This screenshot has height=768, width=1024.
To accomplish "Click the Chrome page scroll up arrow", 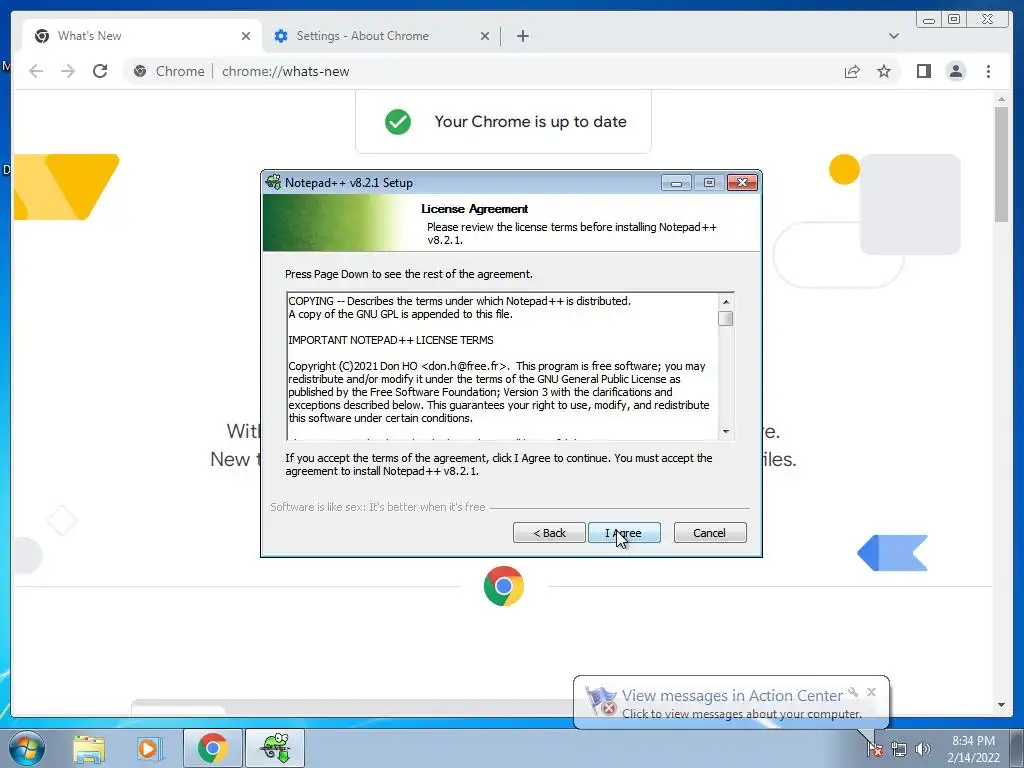I will click(1001, 99).
